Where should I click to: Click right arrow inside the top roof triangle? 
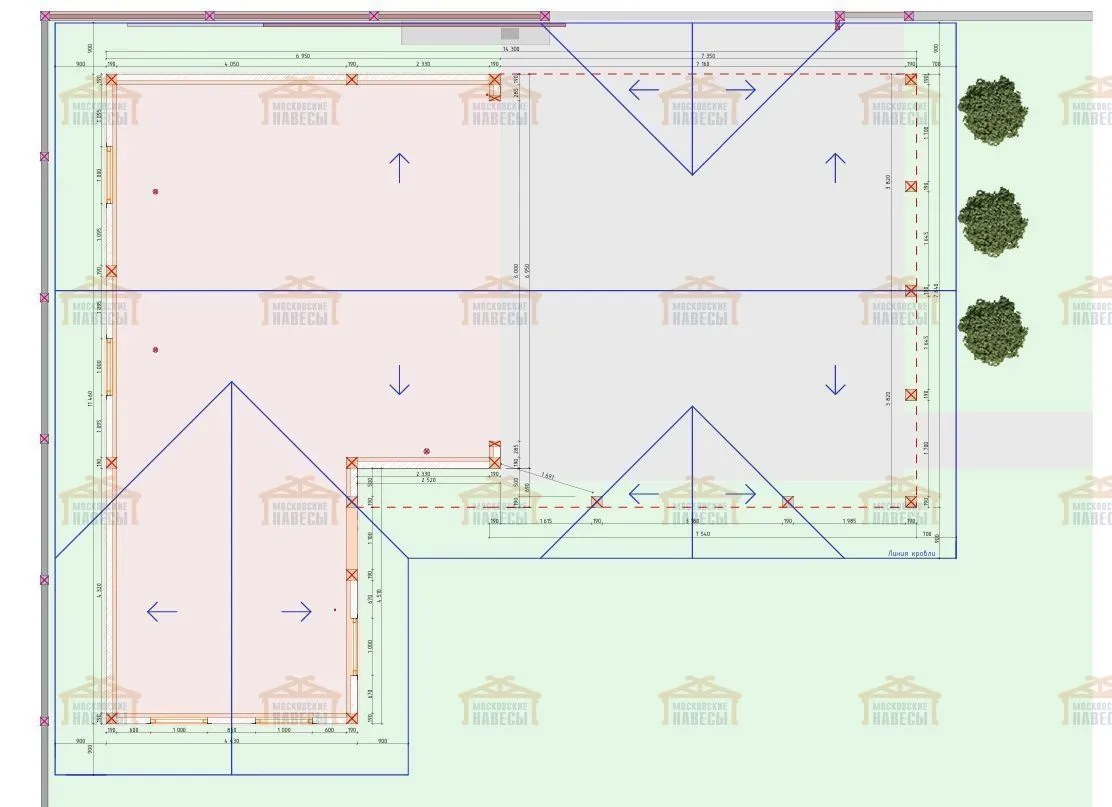[x=740, y=90]
